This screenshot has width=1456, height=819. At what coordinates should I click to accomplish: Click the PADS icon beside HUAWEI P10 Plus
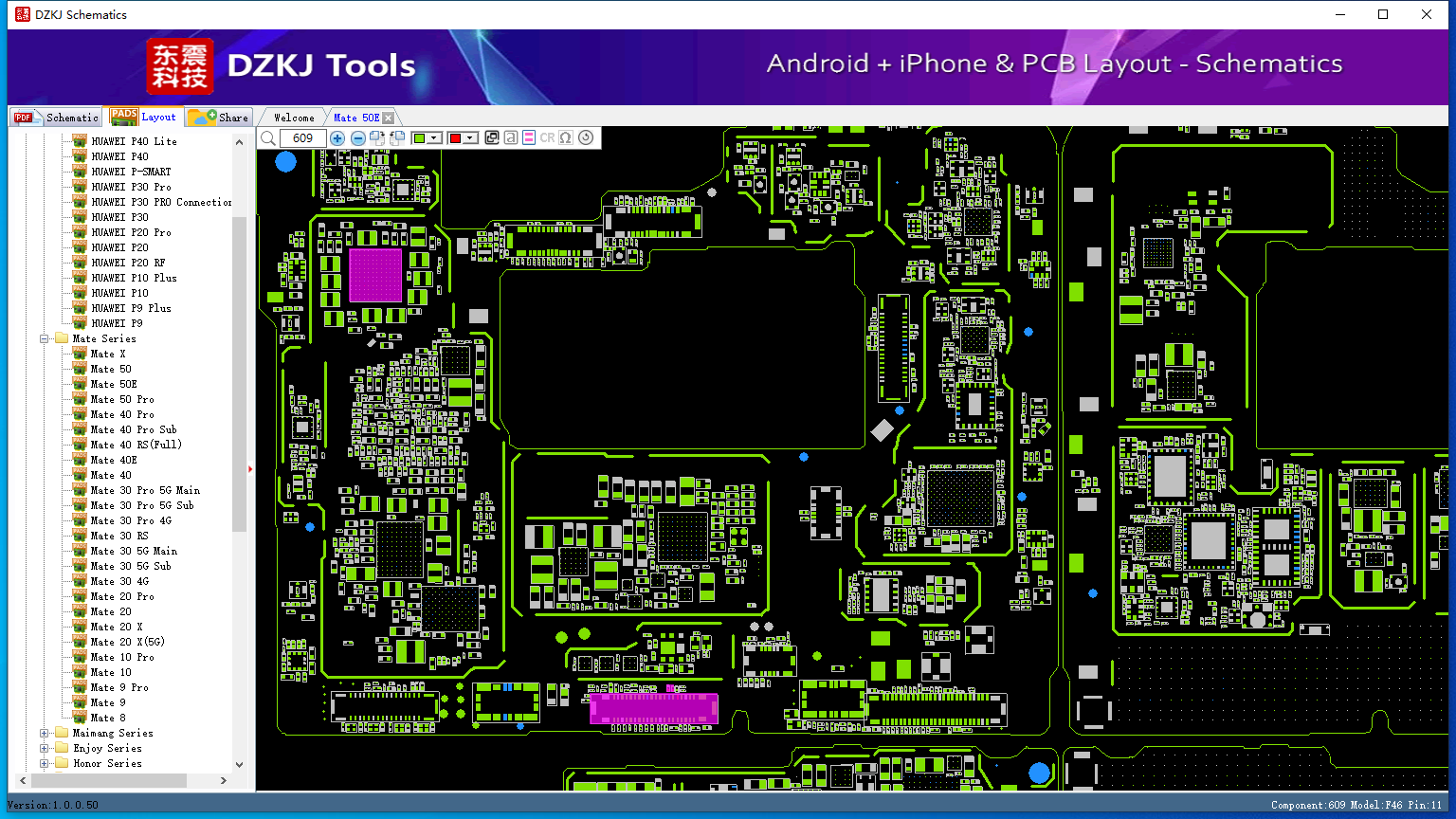click(x=80, y=278)
